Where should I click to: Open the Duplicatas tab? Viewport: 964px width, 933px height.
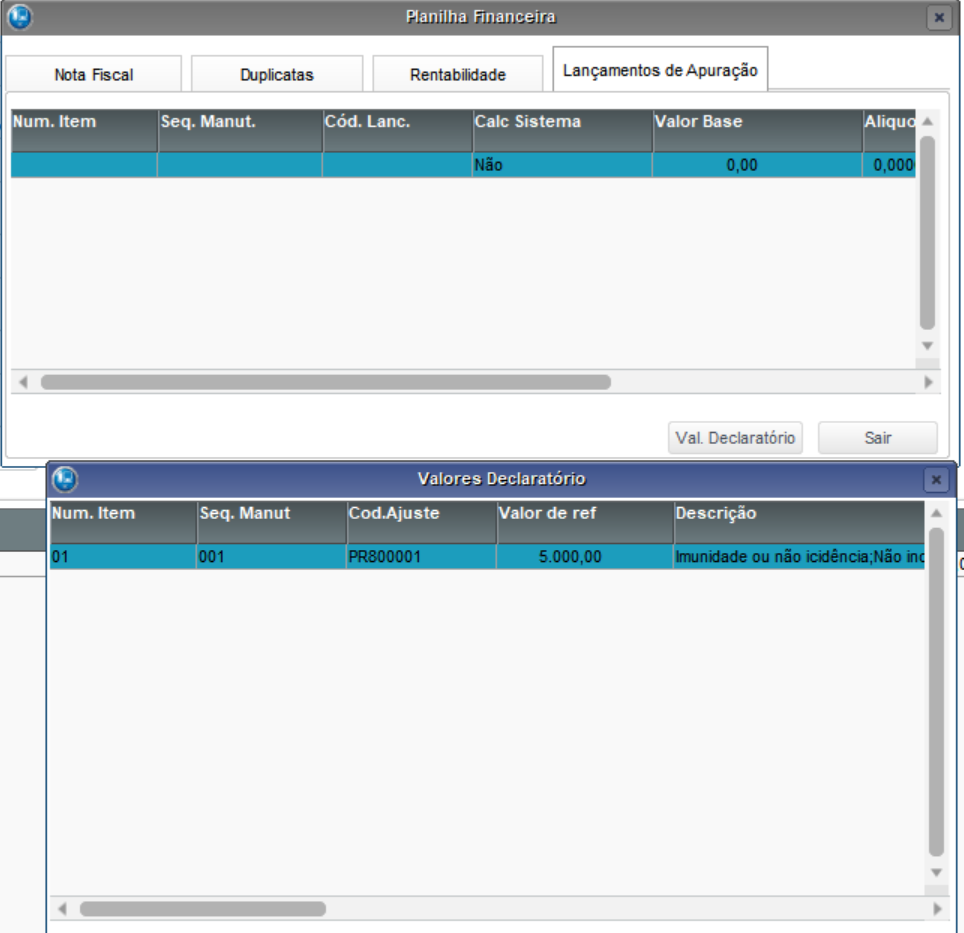277,74
